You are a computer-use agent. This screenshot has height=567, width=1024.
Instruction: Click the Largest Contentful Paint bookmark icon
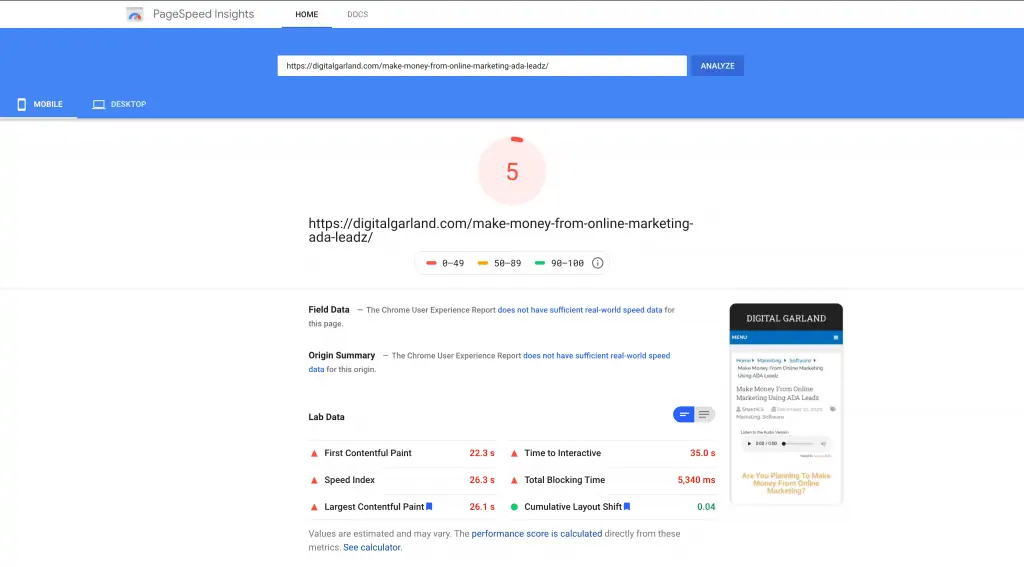[x=429, y=506]
